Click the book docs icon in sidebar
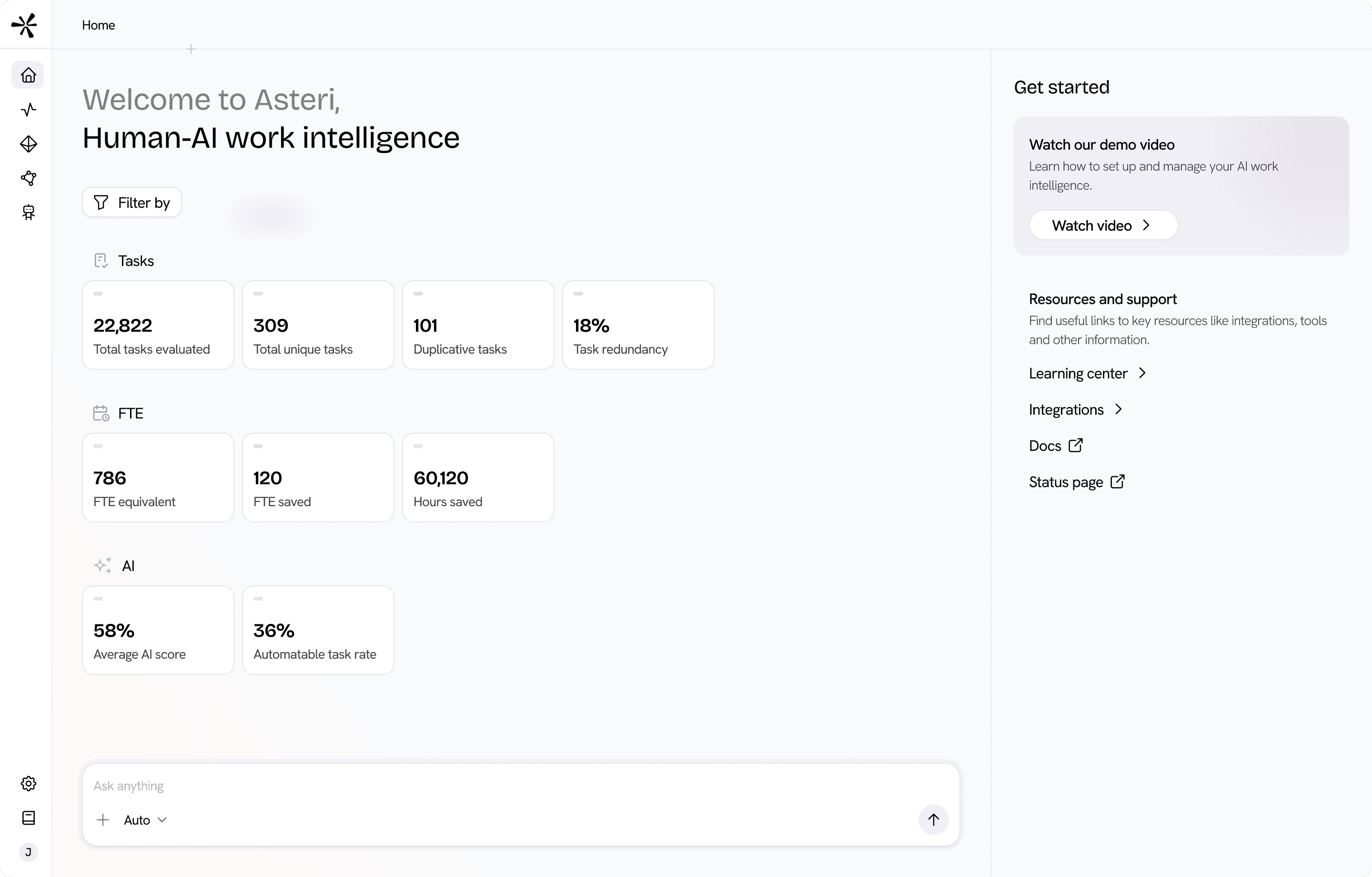Screen dimensions: 1372x877 (29, 818)
